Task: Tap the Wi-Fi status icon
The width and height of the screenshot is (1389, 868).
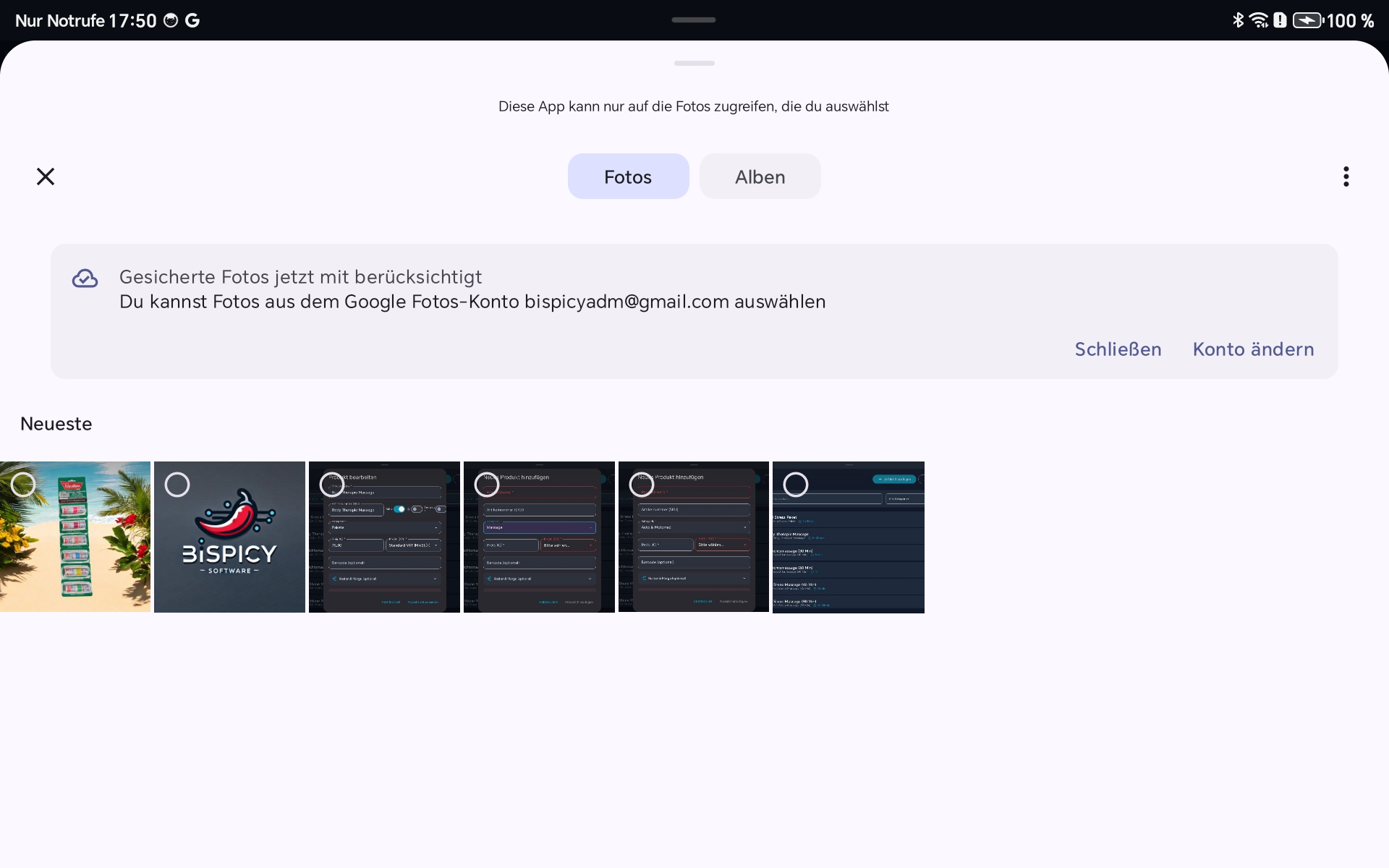Action: (1259, 20)
